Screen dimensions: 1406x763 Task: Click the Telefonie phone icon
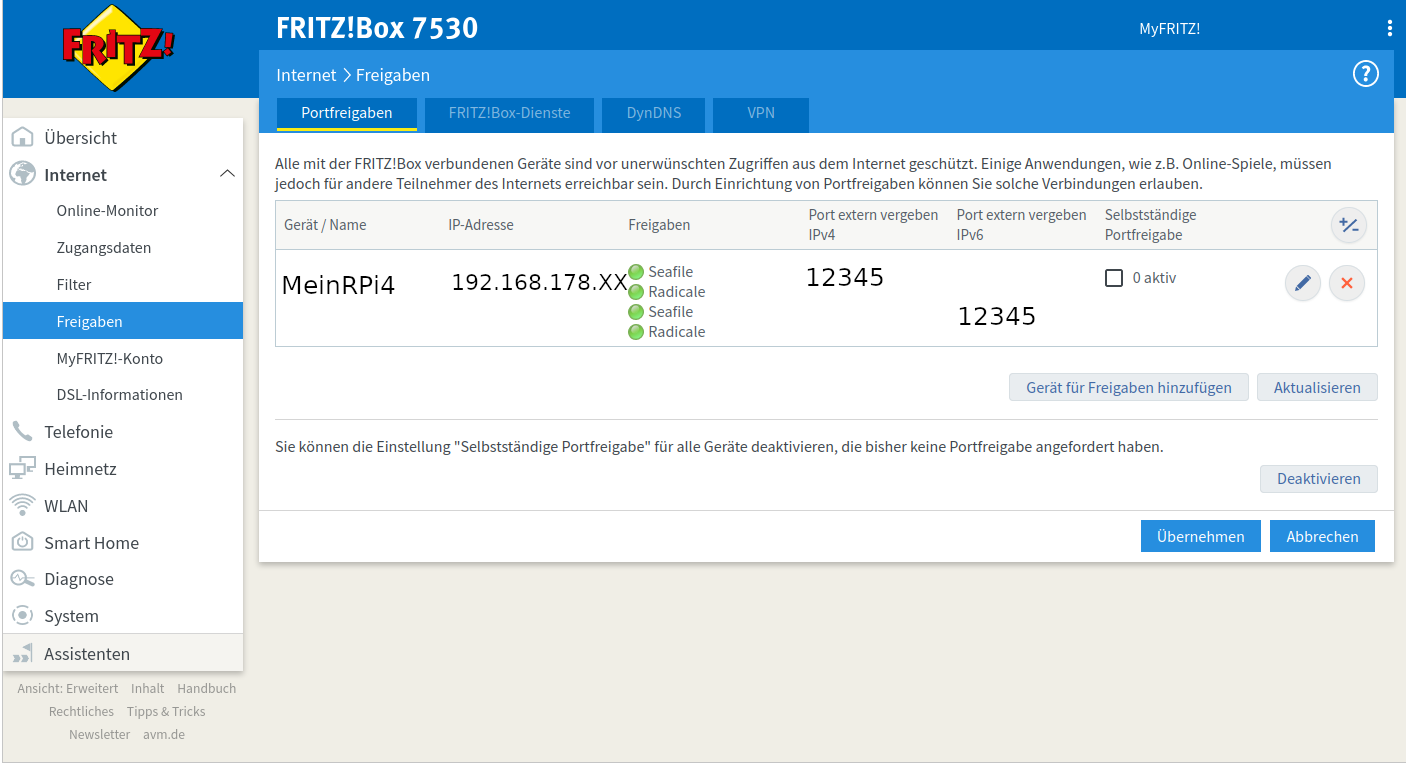point(22,431)
